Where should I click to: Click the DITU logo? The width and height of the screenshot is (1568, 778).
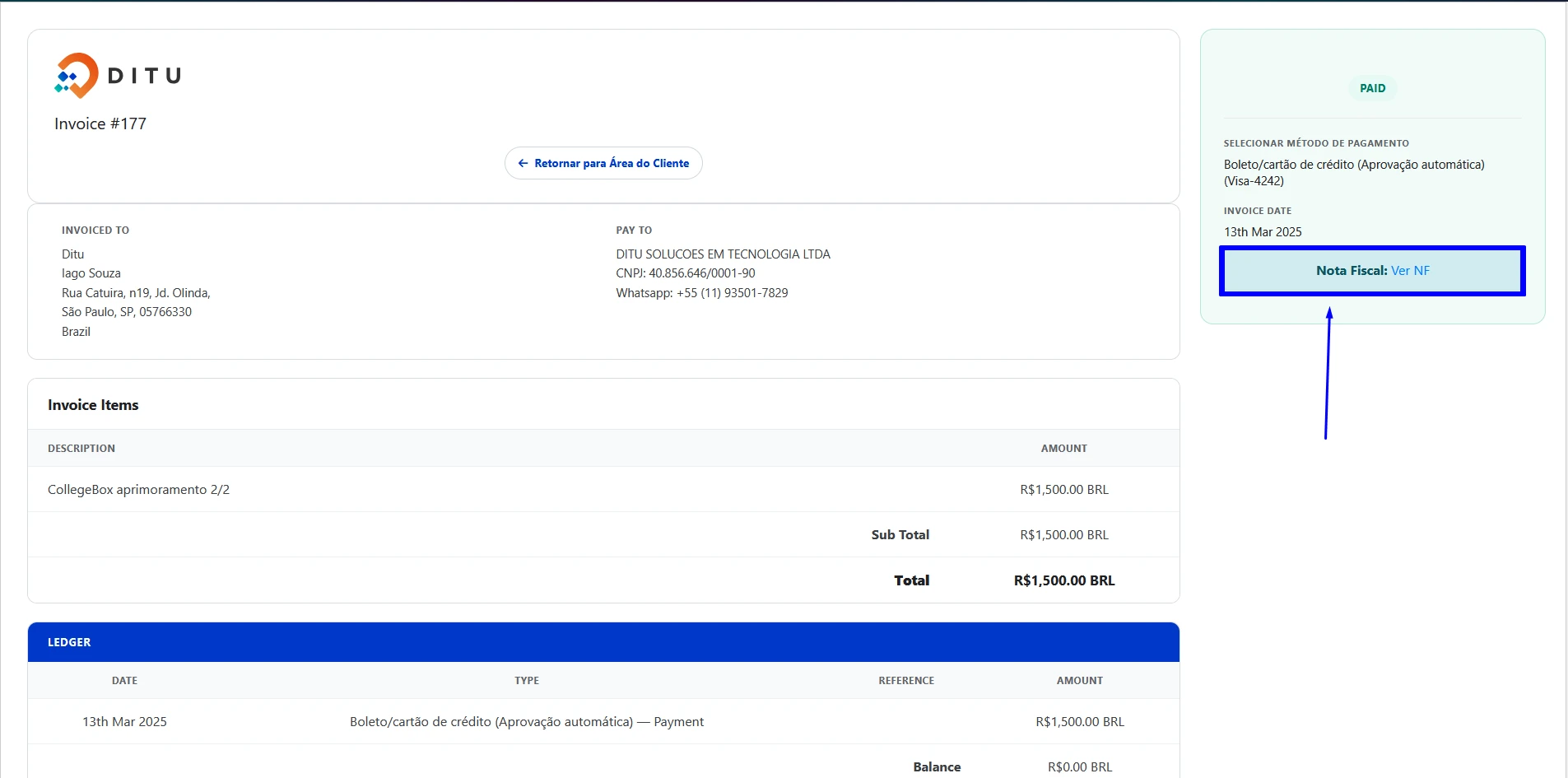tap(118, 76)
